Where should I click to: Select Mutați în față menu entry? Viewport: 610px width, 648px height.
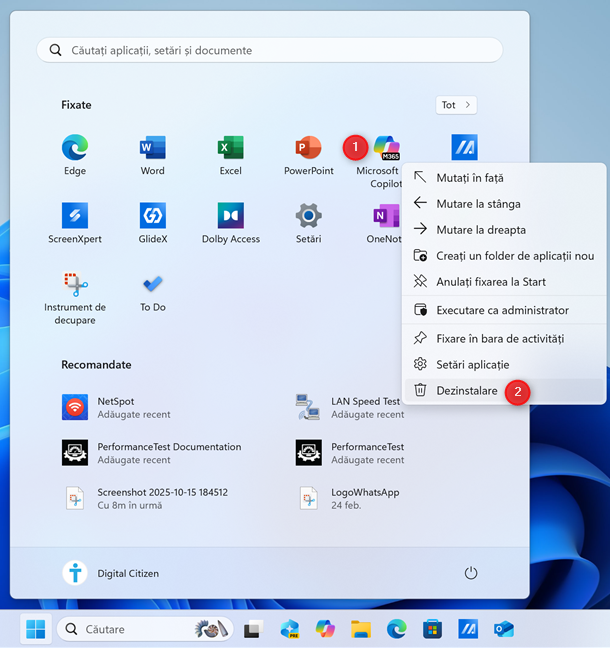click(x=504, y=178)
